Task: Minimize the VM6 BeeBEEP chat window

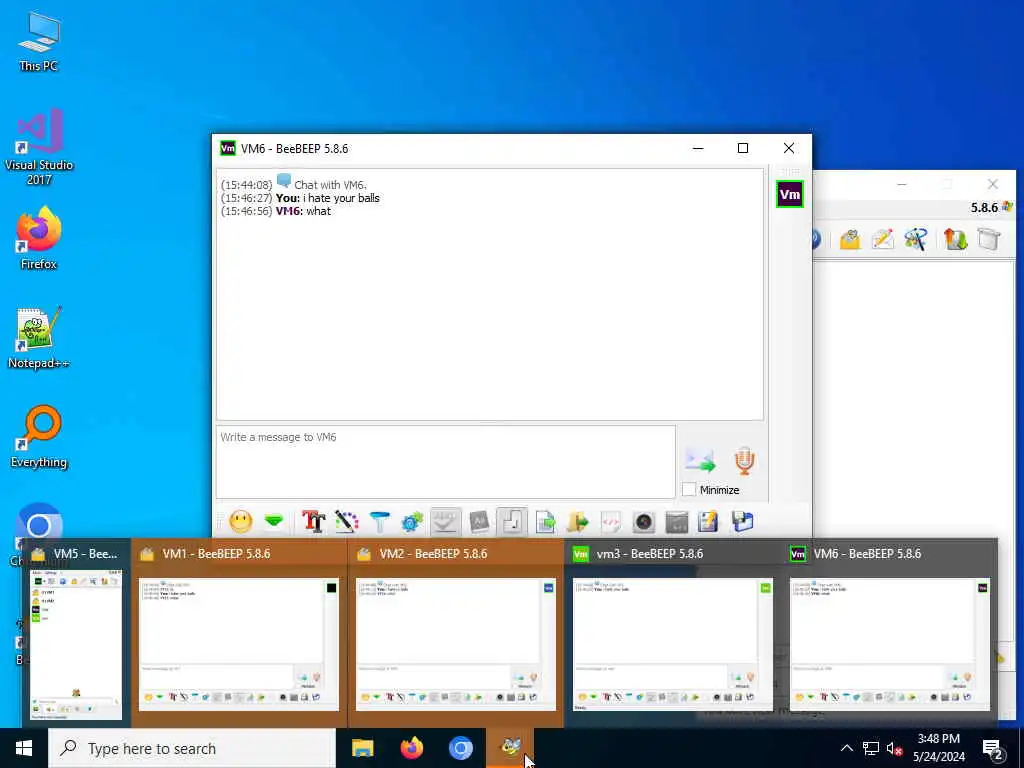Action: point(698,148)
